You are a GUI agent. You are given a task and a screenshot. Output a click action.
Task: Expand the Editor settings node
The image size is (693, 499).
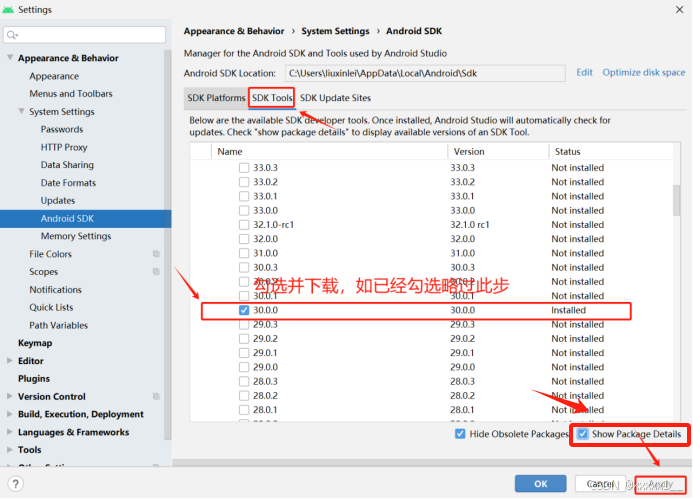(x=10, y=361)
